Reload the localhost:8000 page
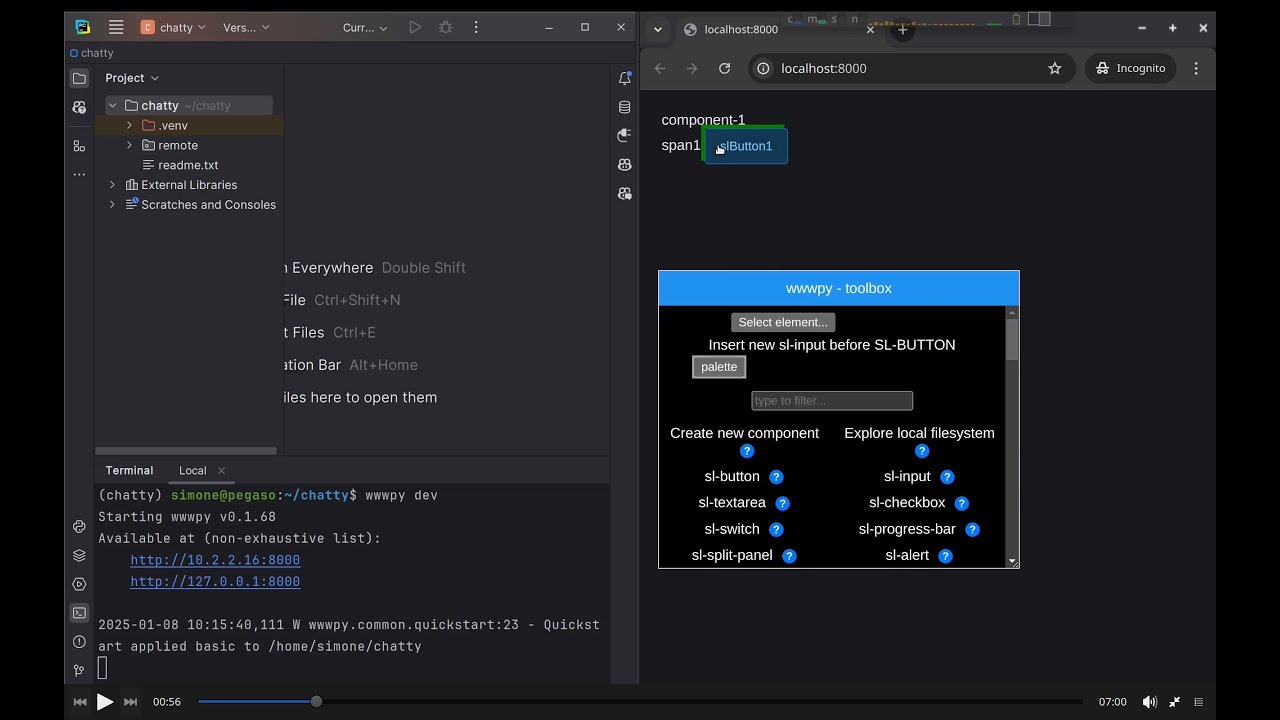This screenshot has height=720, width=1280. [725, 68]
